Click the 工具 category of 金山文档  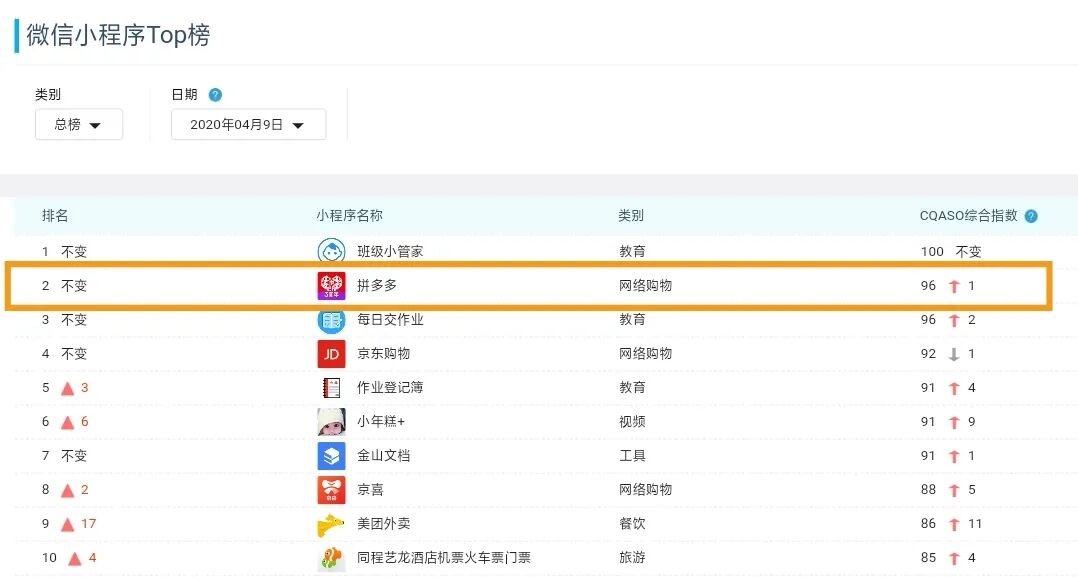pos(632,455)
